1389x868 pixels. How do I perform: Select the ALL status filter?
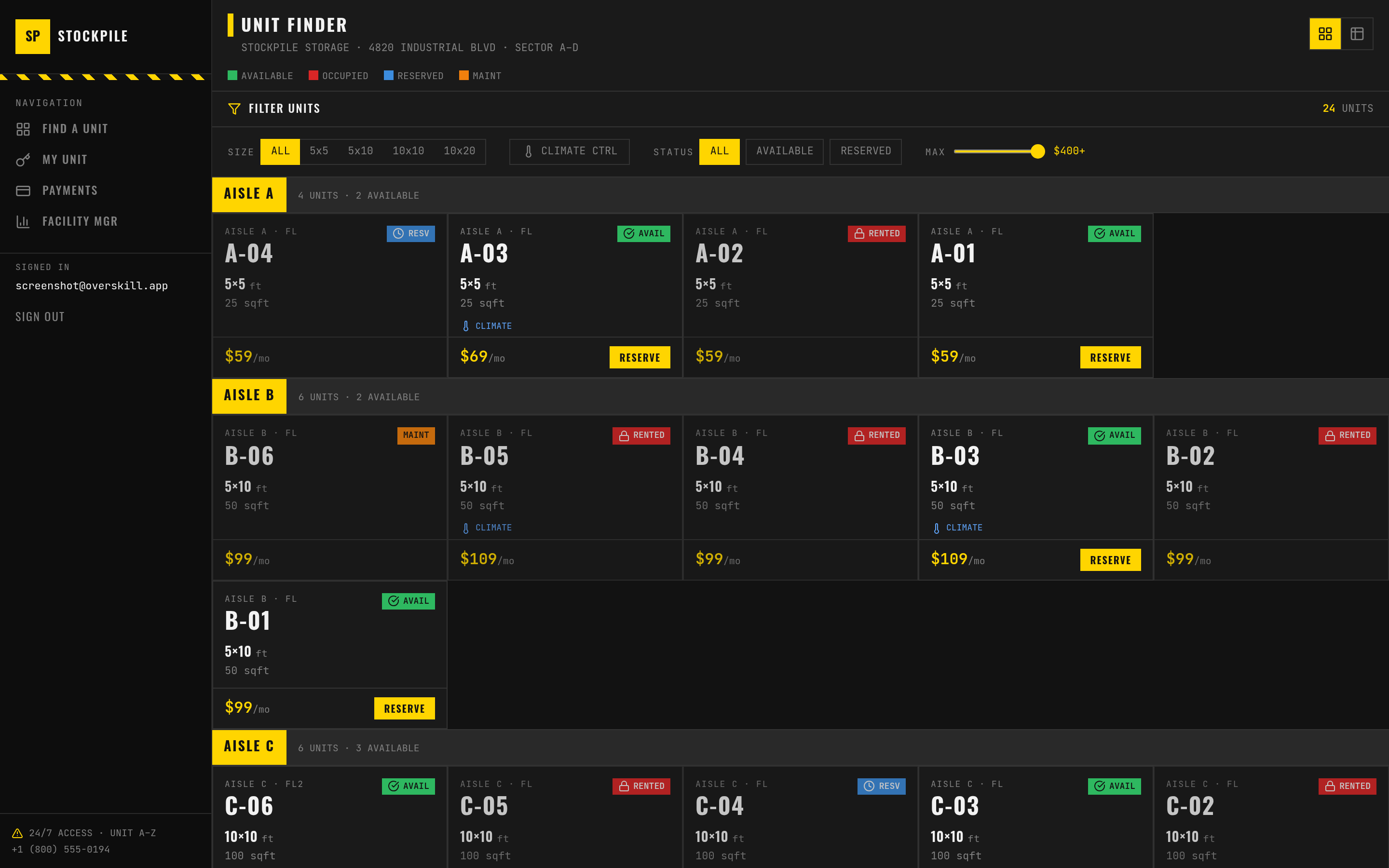[x=719, y=151]
